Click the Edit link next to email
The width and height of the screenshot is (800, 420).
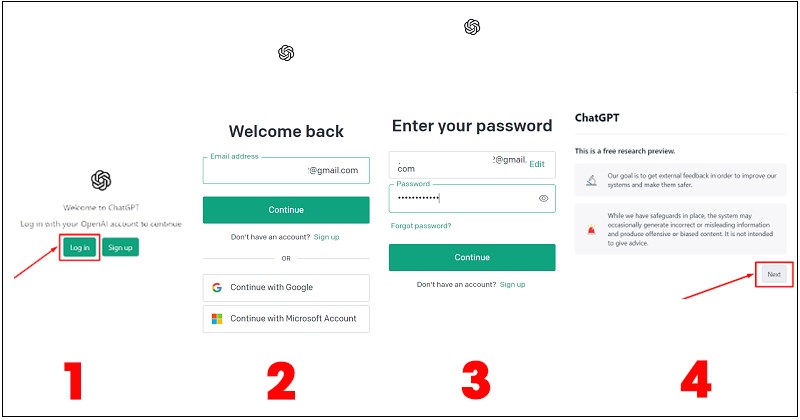(537, 164)
